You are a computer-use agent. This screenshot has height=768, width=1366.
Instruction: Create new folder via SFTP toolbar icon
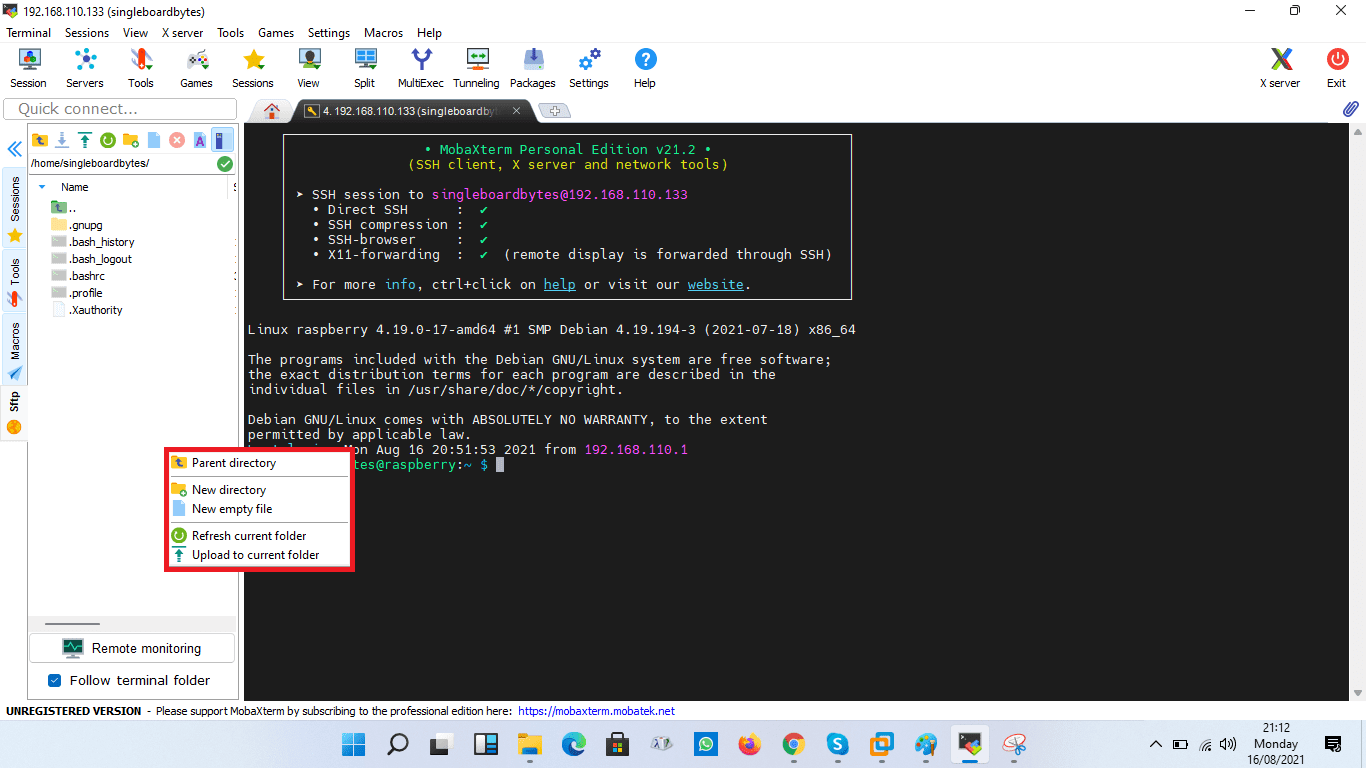pos(131,140)
